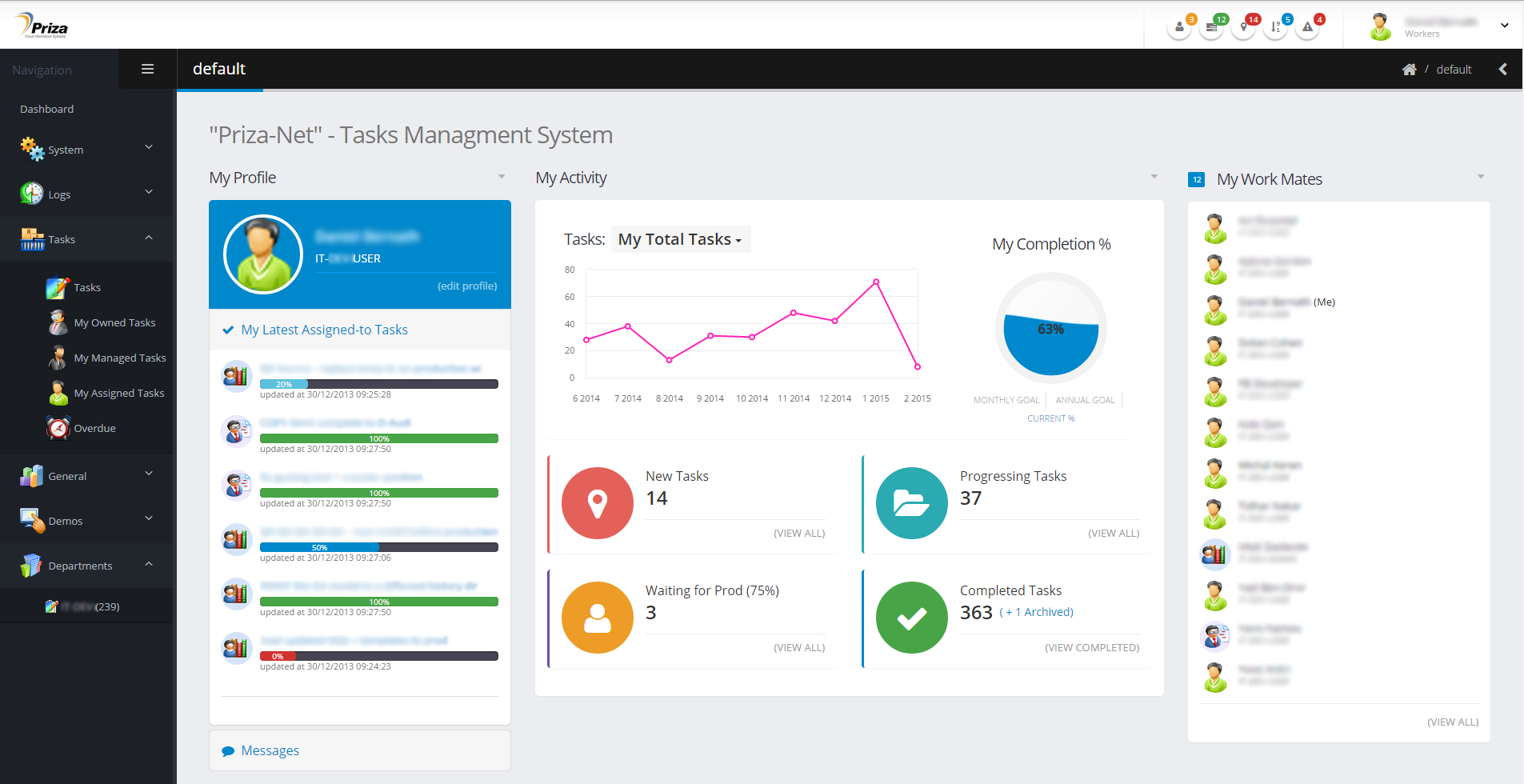The image size is (1524, 784).
Task: Click the My Owned Tasks person icon
Action: click(x=58, y=322)
